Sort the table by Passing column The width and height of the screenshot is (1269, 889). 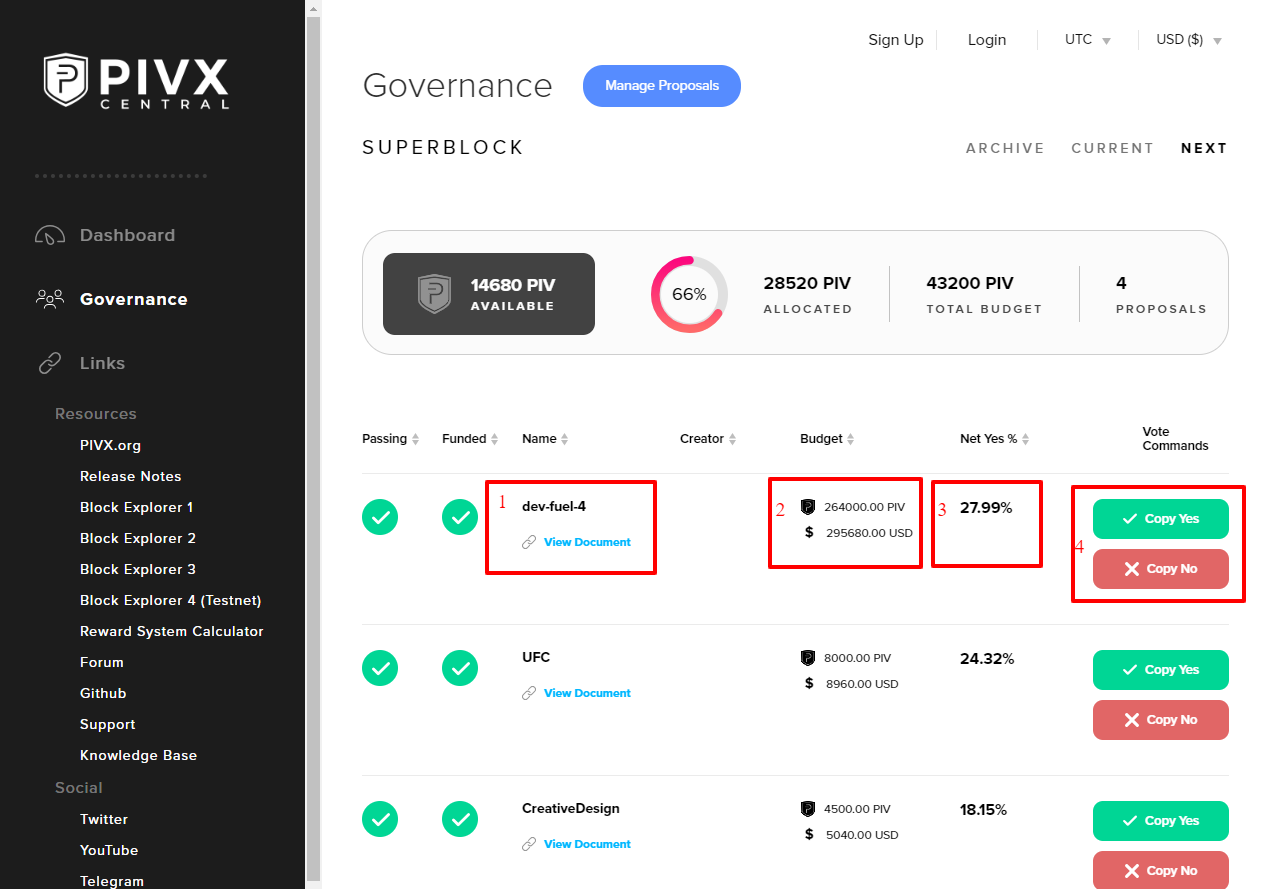click(391, 439)
